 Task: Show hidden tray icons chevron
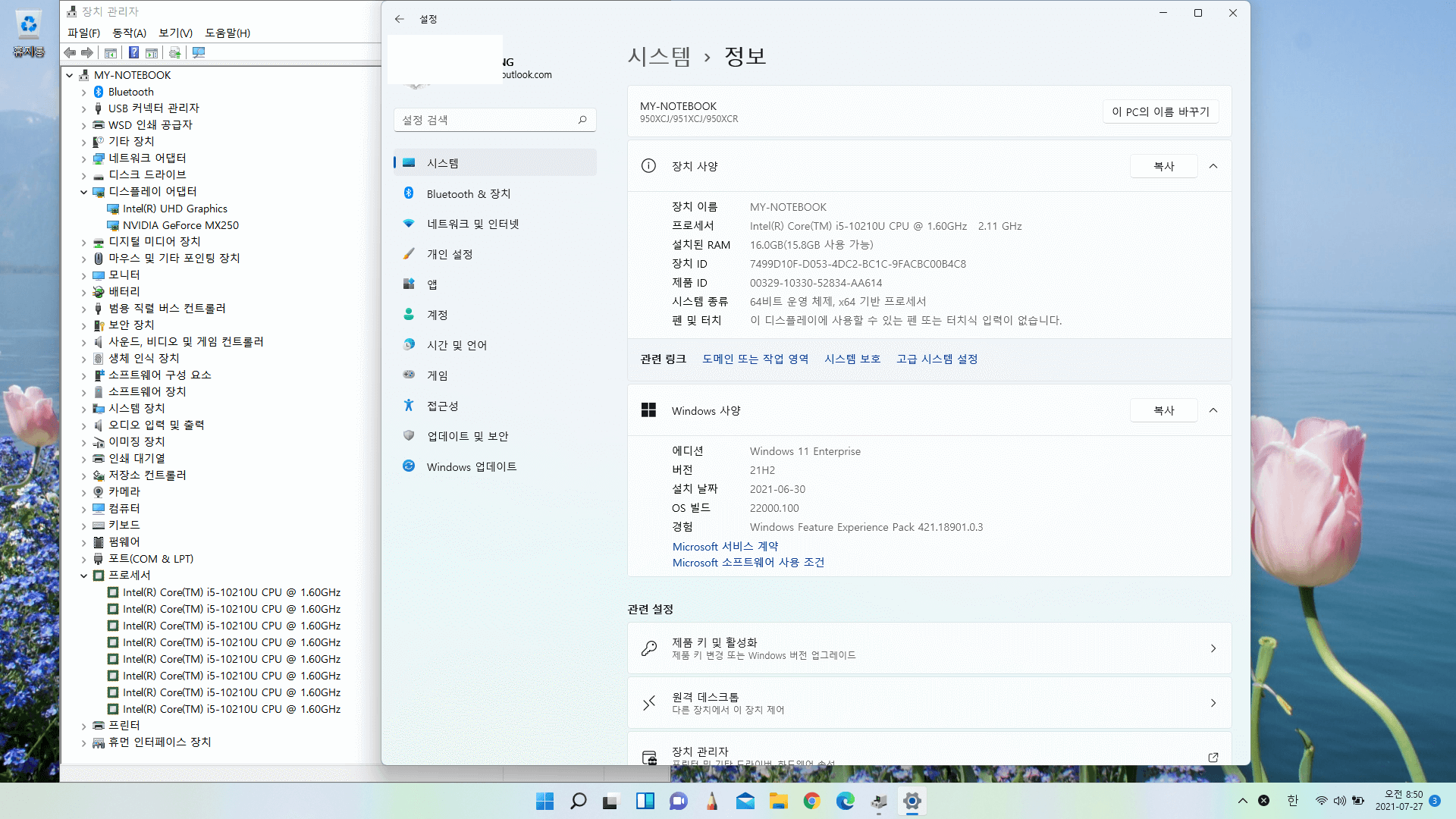pyautogui.click(x=1242, y=801)
